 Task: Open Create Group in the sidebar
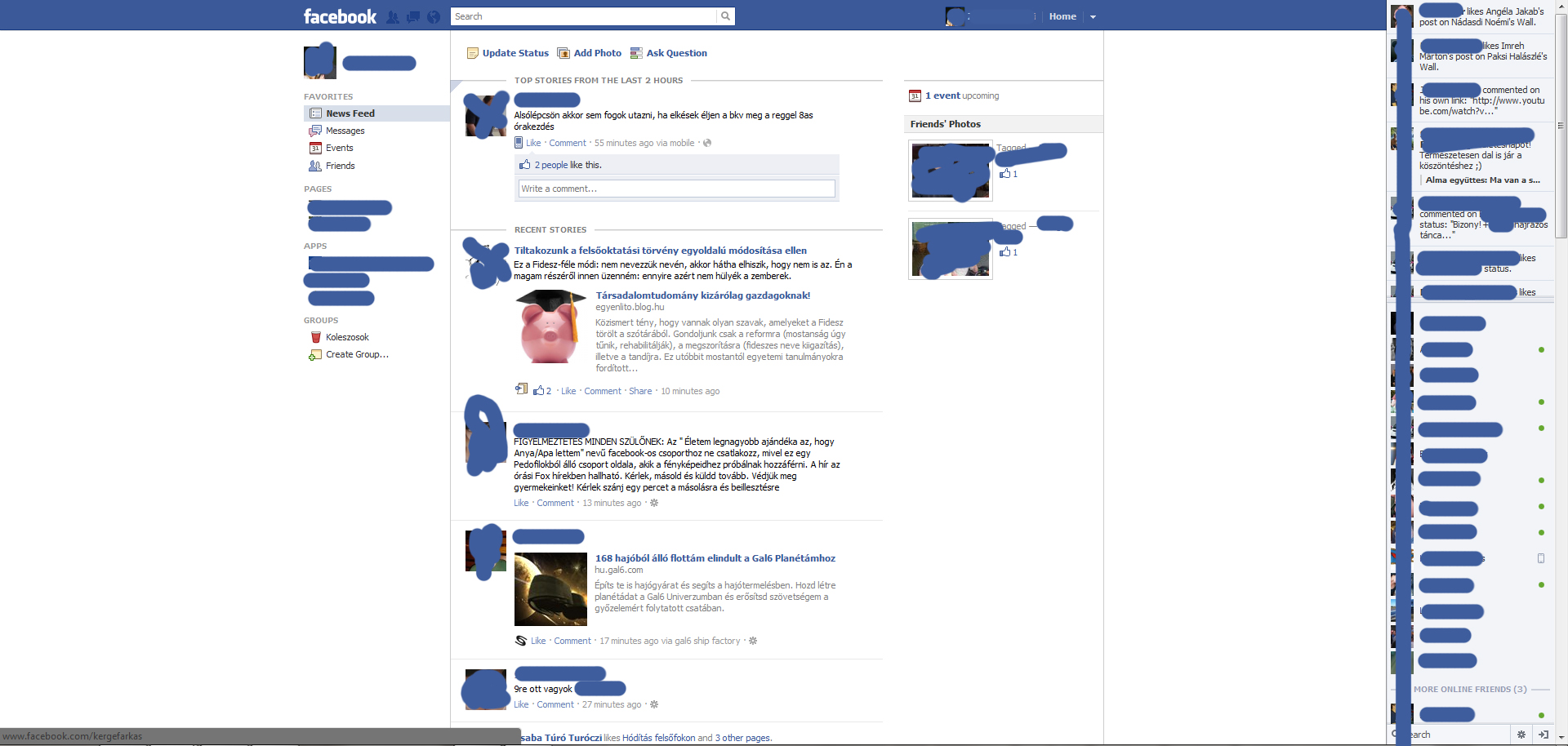[357, 354]
